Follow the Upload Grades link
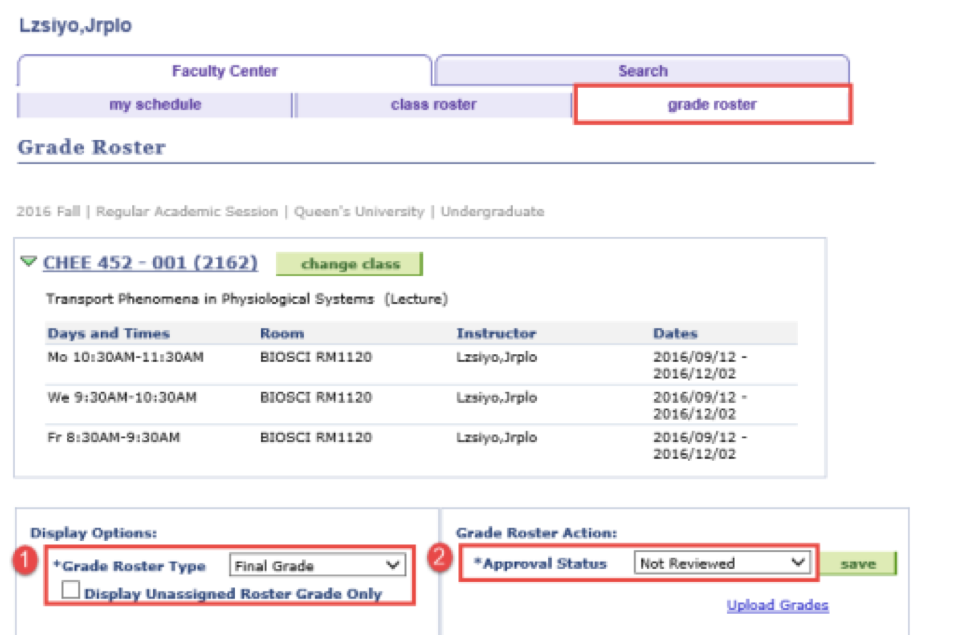Screen dimensions: 974x635 coord(777,605)
